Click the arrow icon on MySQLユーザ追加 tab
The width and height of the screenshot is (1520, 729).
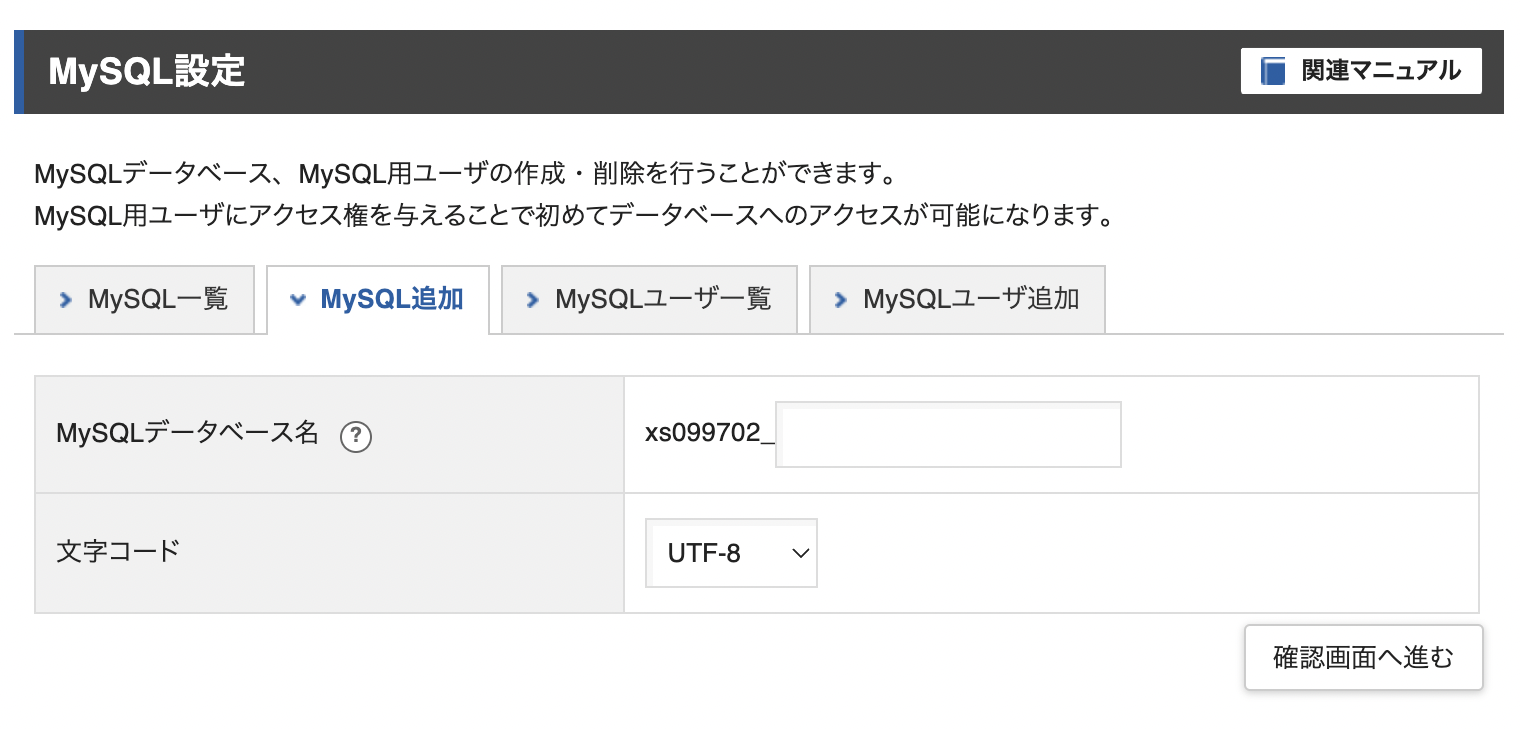point(840,299)
